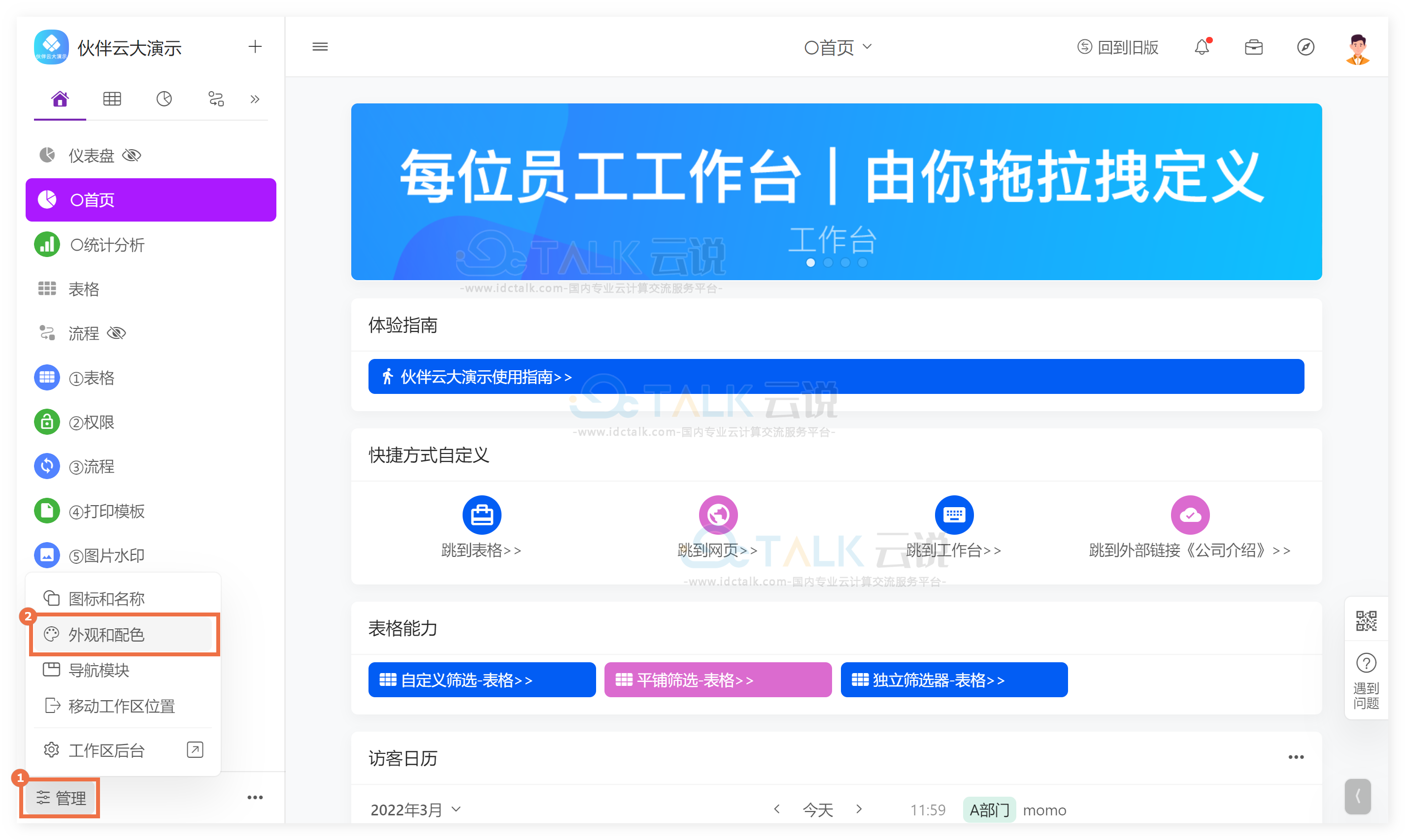
Task: Click the ⑤图片水印 blue image icon
Action: pos(47,555)
